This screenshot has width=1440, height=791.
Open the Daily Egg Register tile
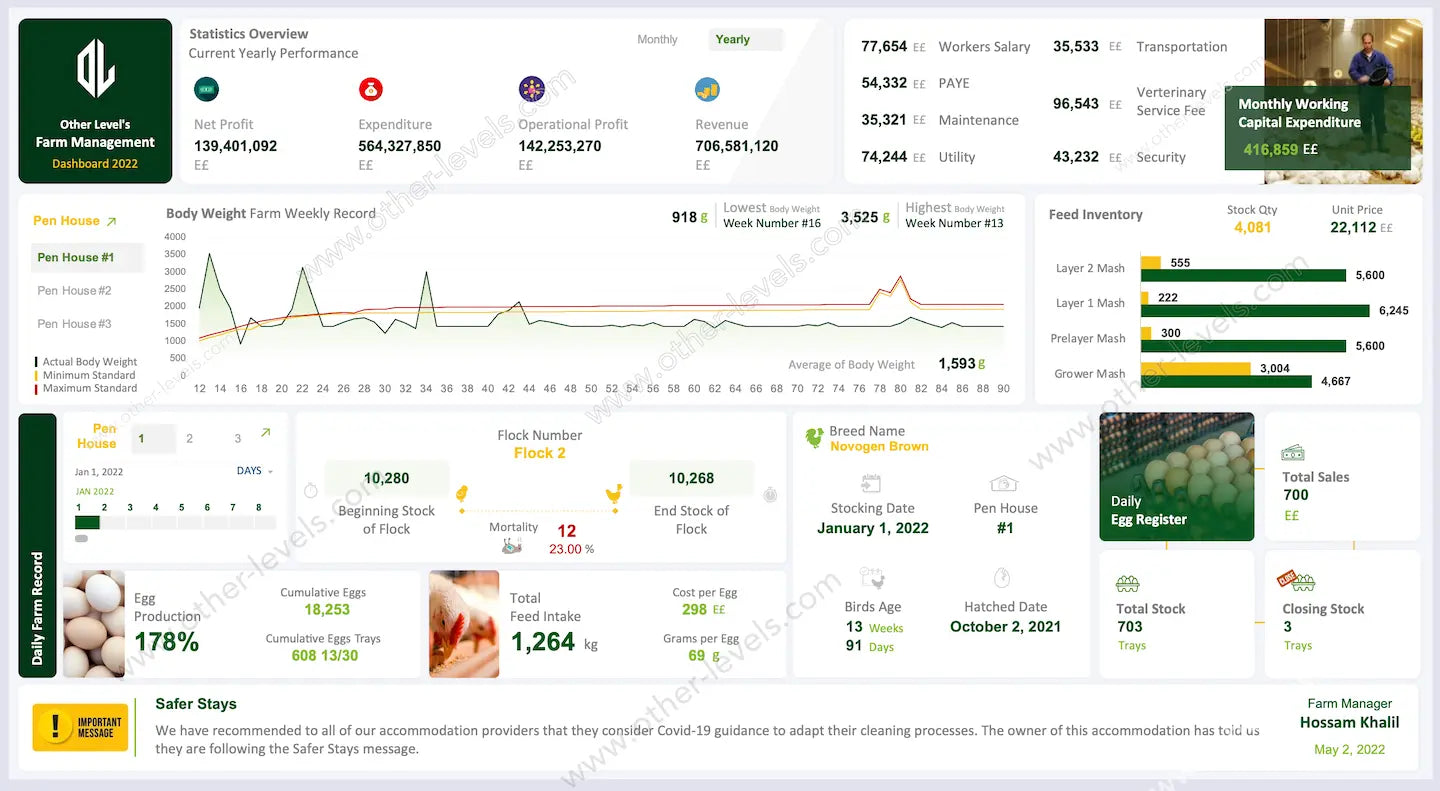pyautogui.click(x=1176, y=477)
